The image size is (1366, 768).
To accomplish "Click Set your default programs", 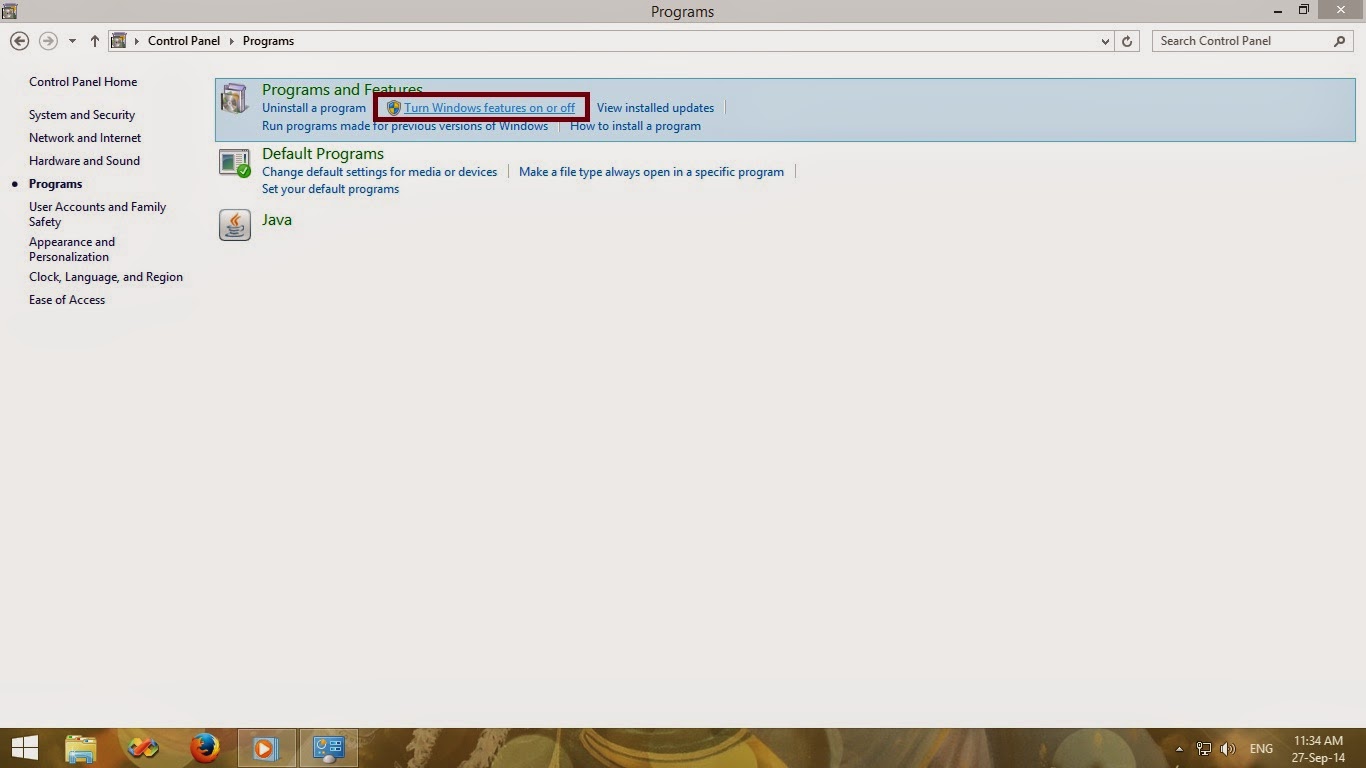I will (x=330, y=189).
